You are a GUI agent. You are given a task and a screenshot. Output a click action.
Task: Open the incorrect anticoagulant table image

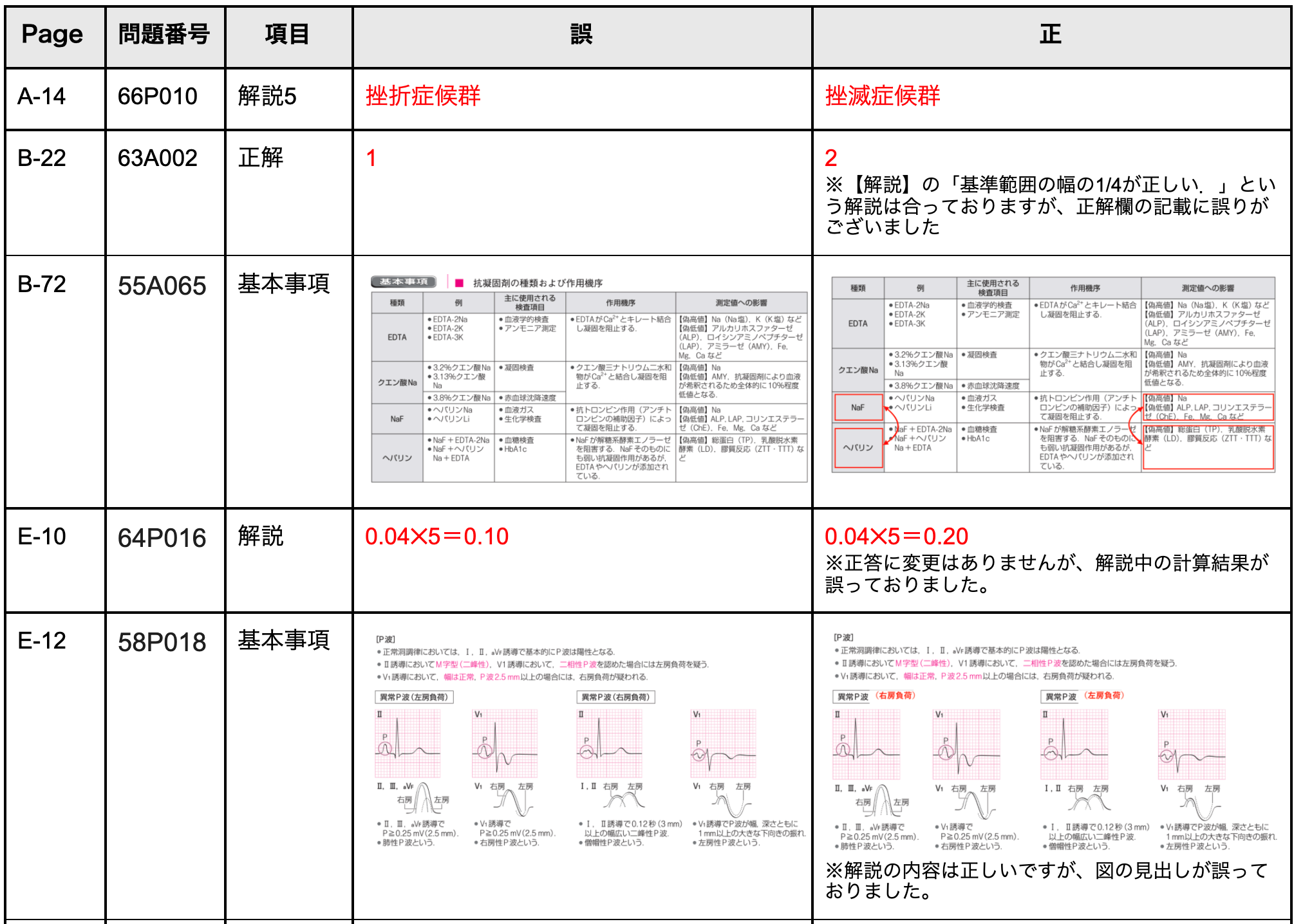click(589, 380)
